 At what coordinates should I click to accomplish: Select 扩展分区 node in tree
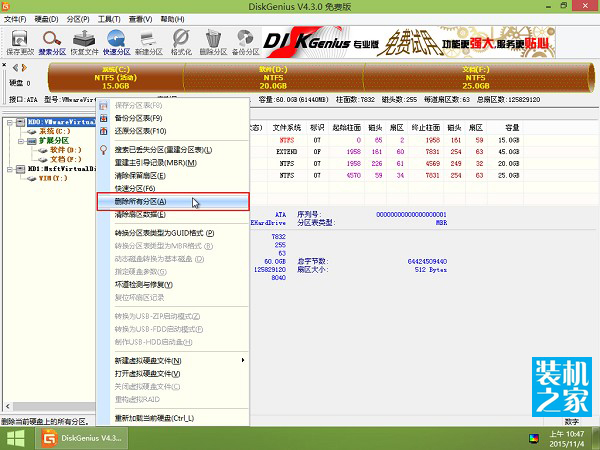tap(54, 141)
